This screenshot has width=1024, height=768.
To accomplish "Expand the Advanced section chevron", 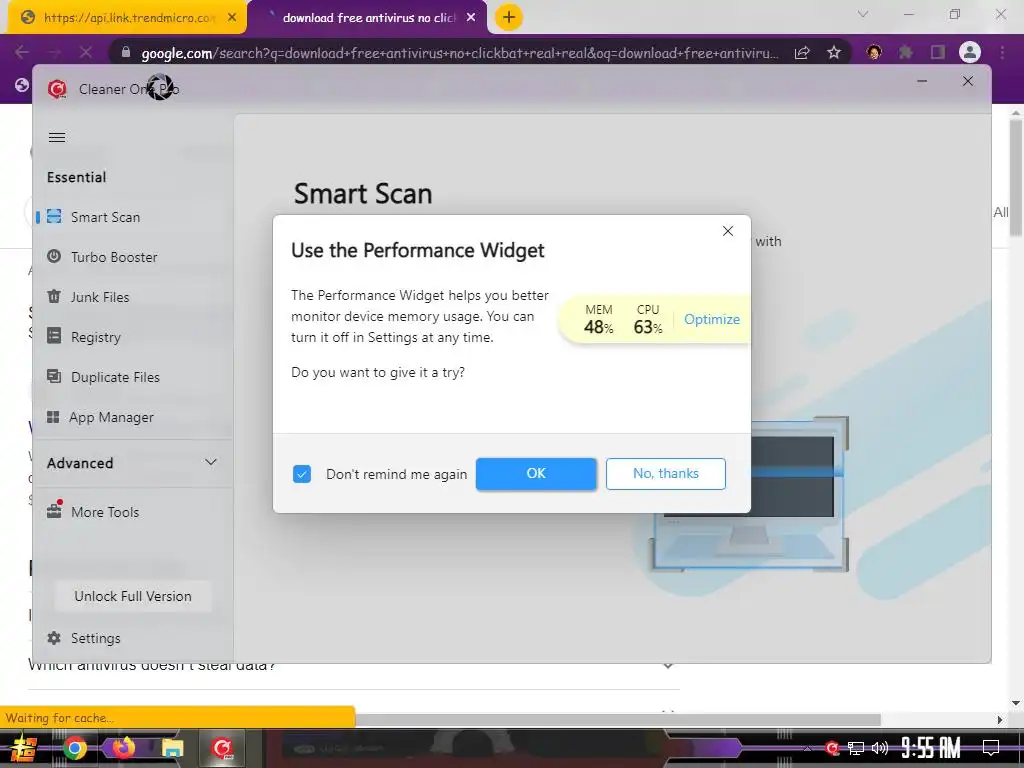I will (210, 462).
